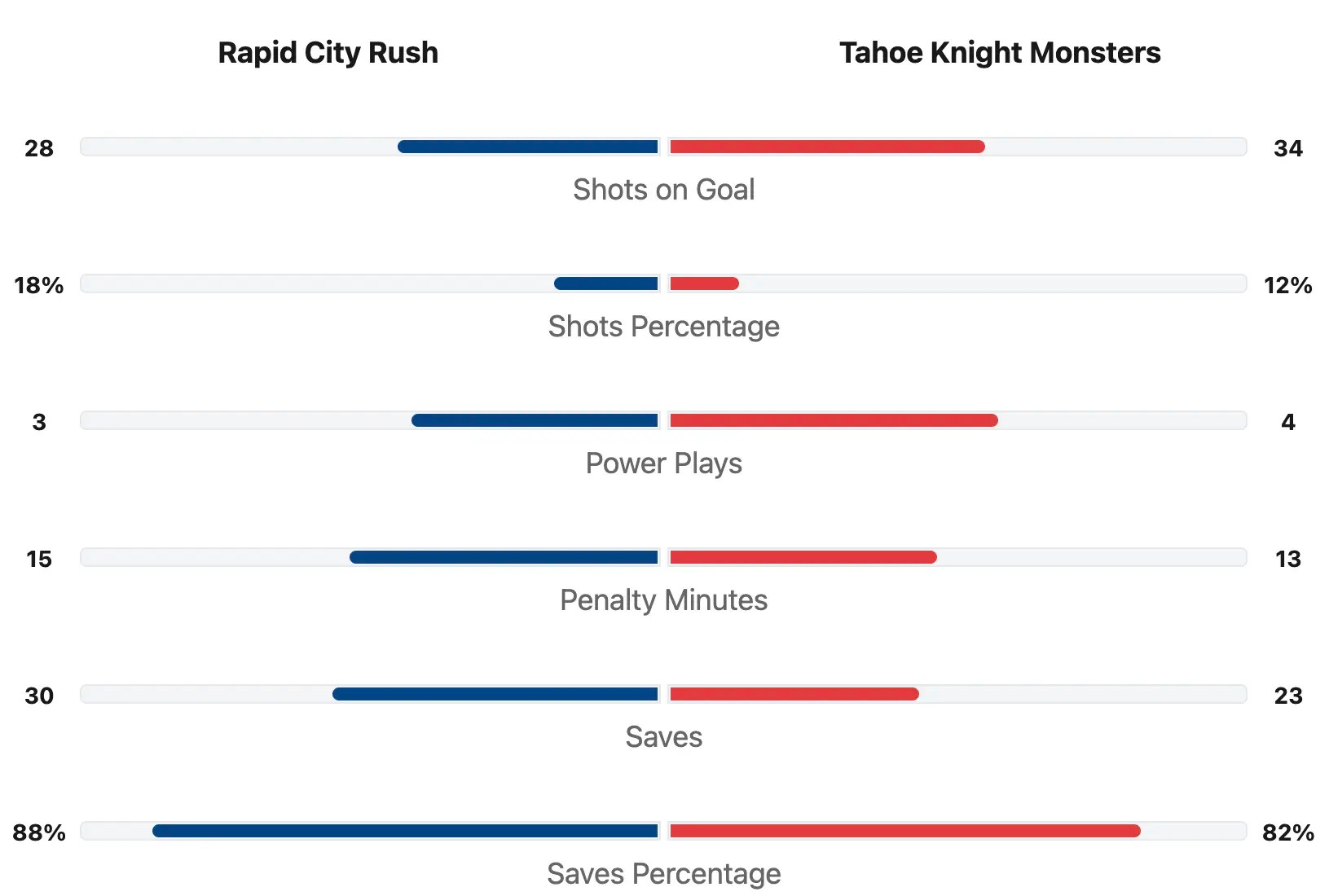Click the Penalty Minutes stat label
The height and width of the screenshot is (896, 1329).
[x=663, y=600]
